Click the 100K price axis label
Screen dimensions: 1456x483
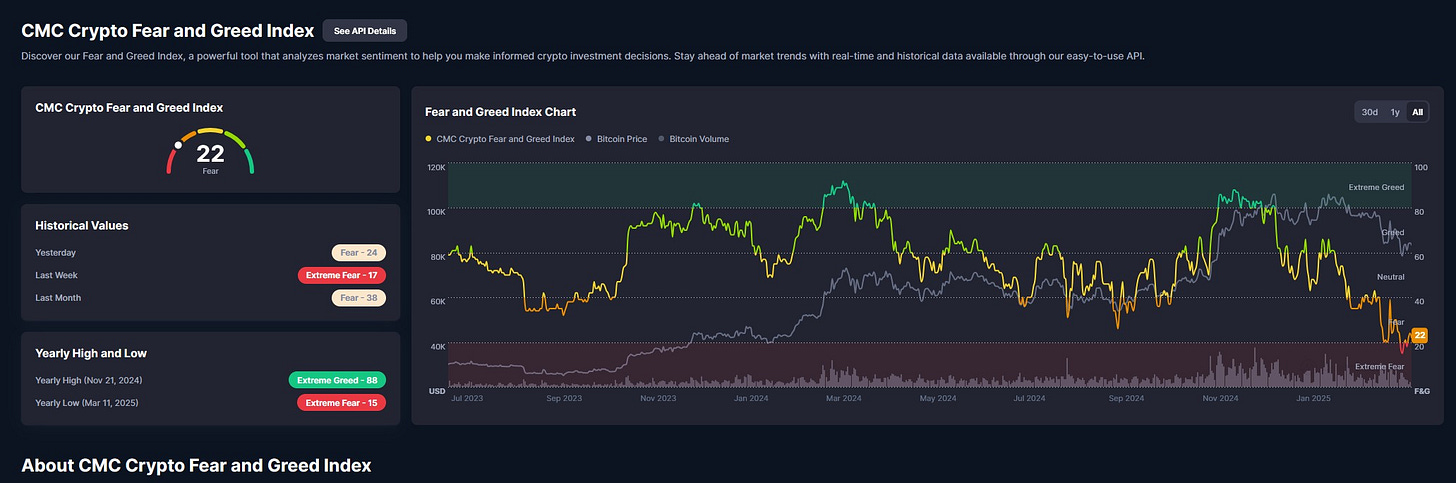click(435, 212)
